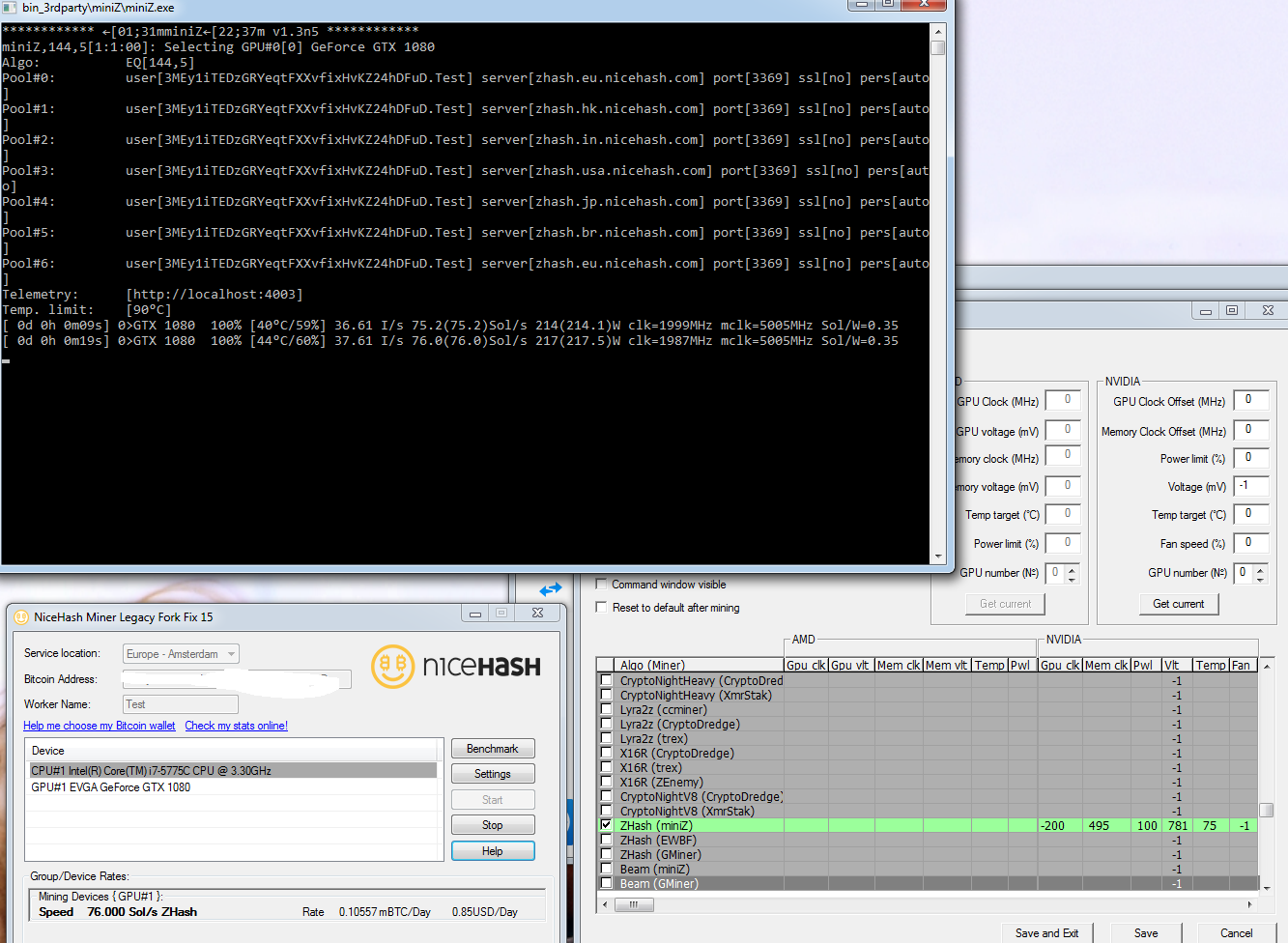
Task: Click the -200 Gpu clk cell in ZHash row
Action: tap(1060, 826)
